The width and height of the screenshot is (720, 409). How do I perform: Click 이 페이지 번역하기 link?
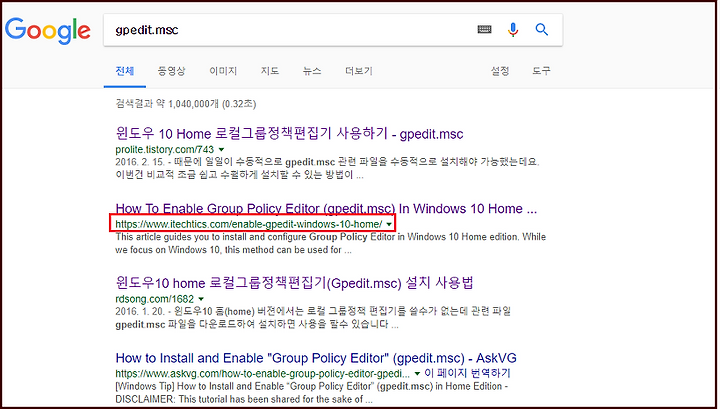(x=467, y=373)
